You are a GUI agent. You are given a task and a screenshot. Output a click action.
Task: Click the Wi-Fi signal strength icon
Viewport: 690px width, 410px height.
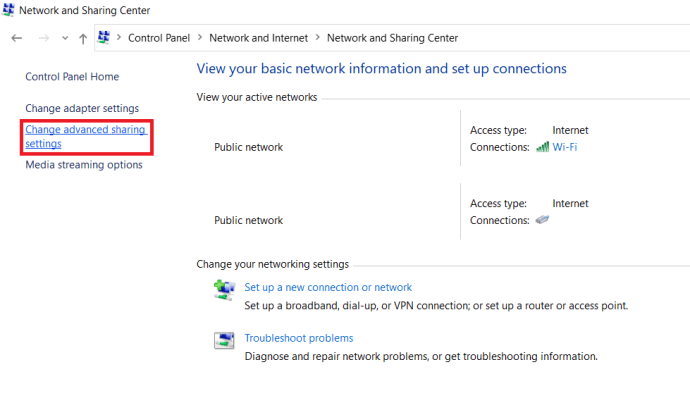(x=542, y=147)
